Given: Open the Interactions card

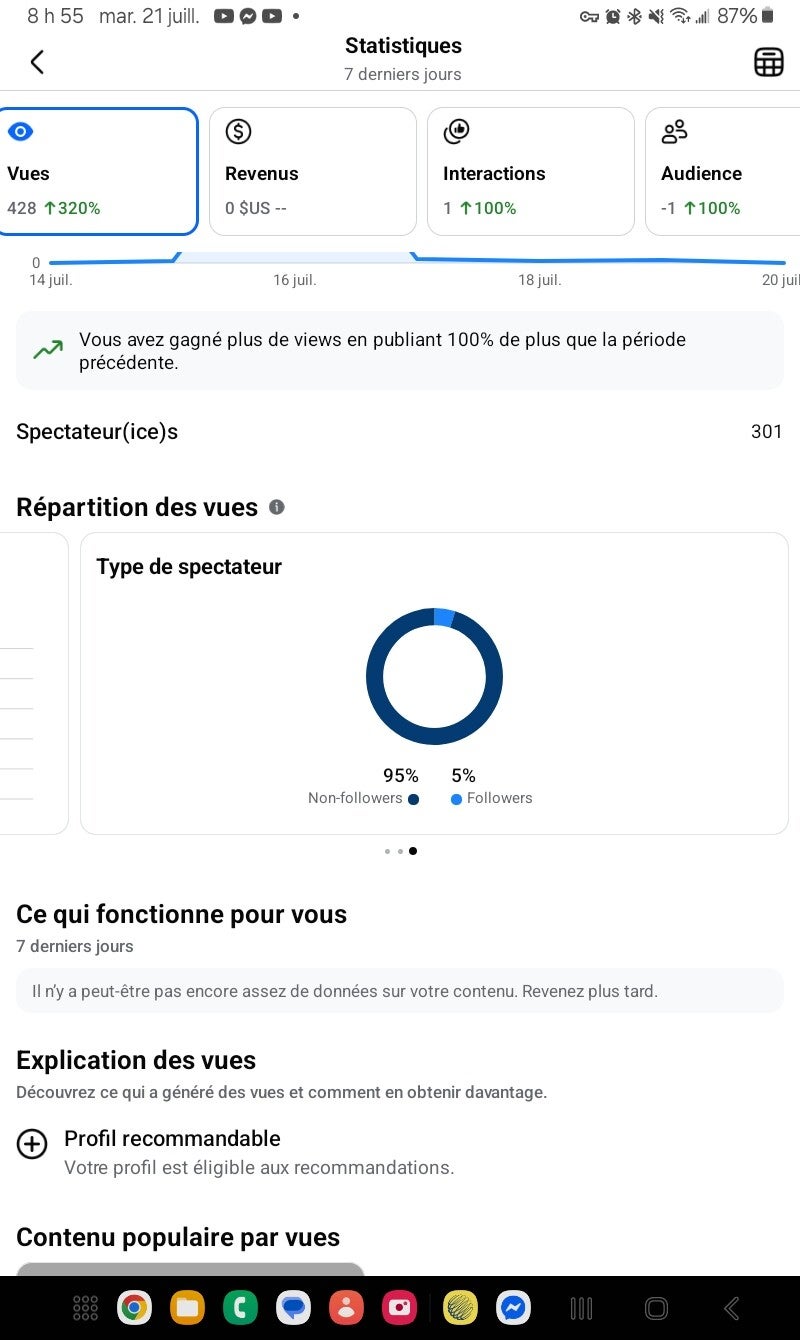Looking at the screenshot, I should (530, 171).
